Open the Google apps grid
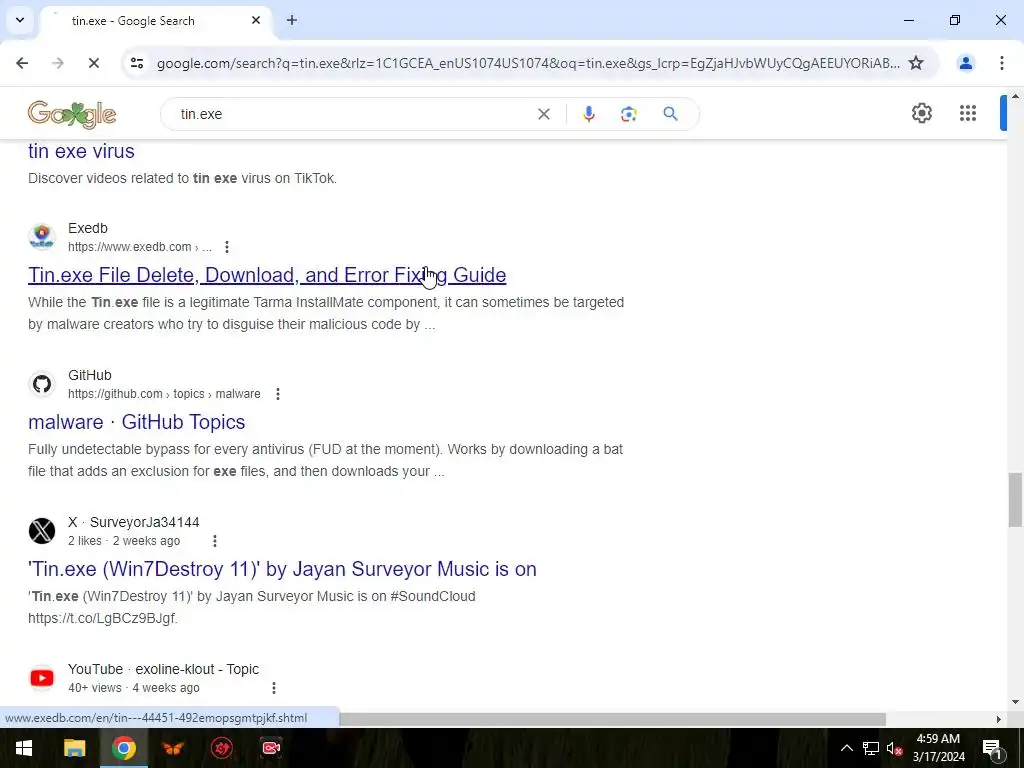 tap(968, 113)
